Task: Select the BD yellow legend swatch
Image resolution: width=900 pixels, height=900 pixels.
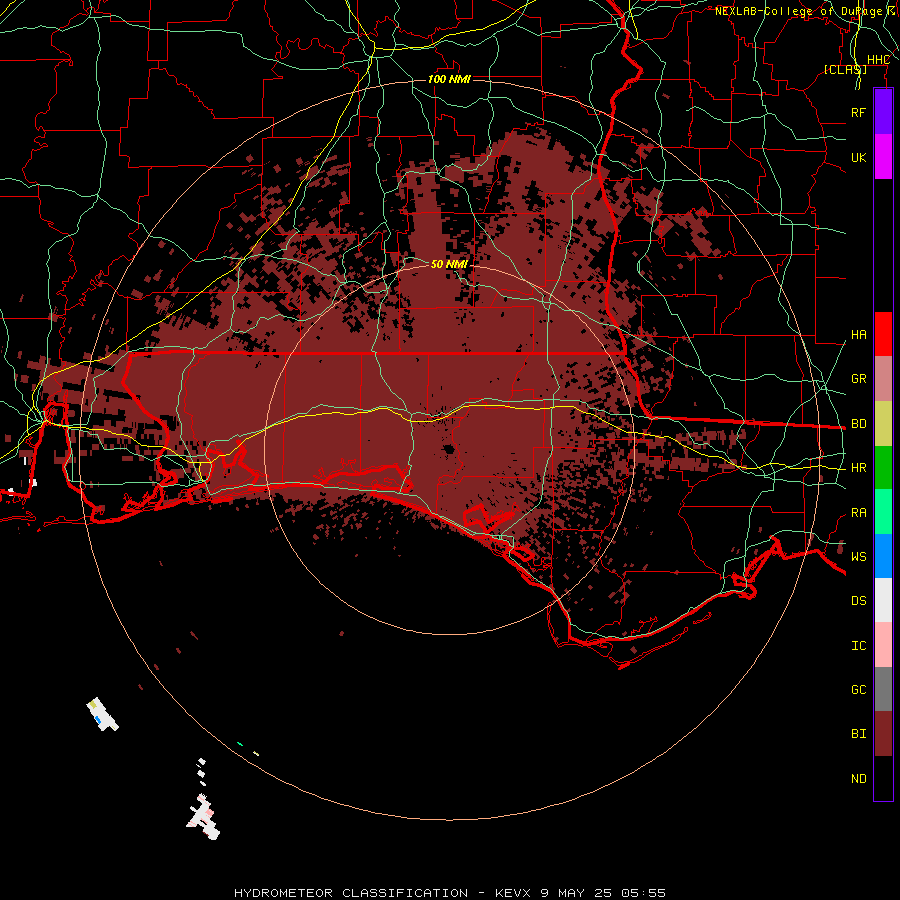Action: [883, 424]
